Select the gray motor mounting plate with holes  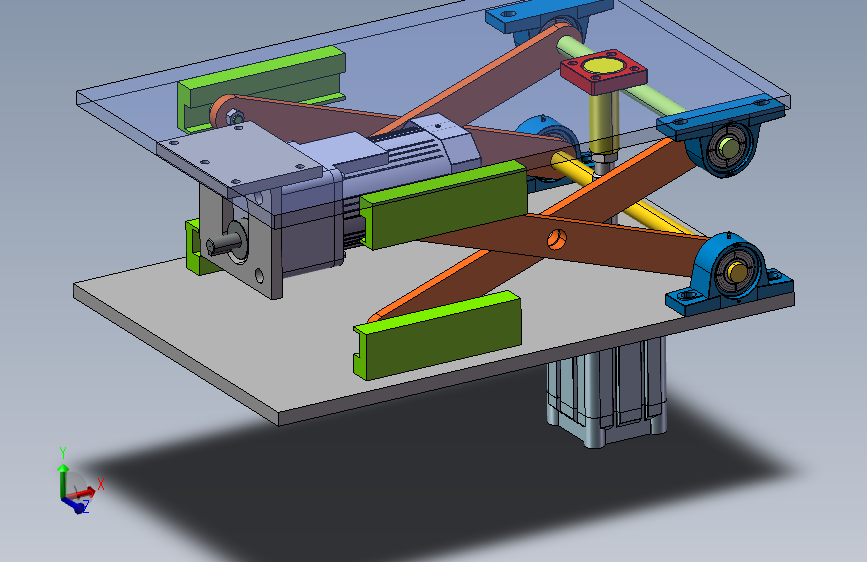coord(239,157)
